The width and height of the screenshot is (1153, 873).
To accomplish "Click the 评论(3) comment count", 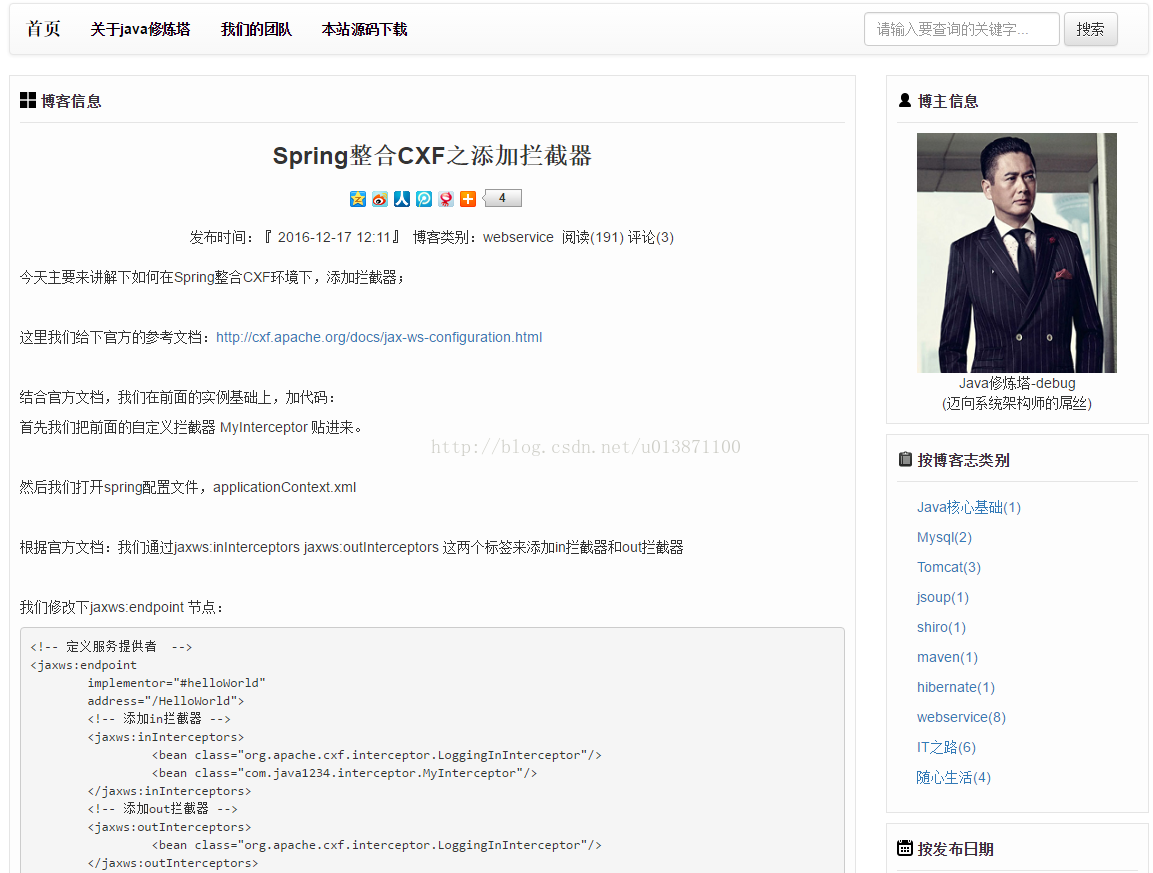I will pos(651,237).
